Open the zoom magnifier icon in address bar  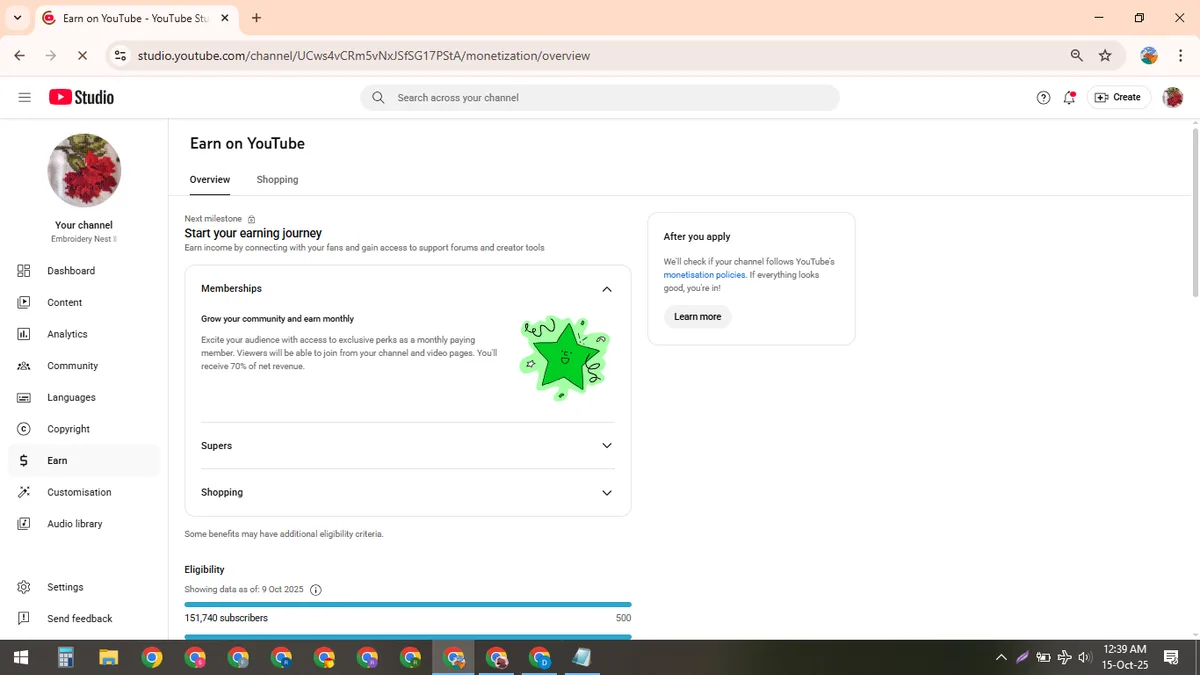tap(1076, 56)
